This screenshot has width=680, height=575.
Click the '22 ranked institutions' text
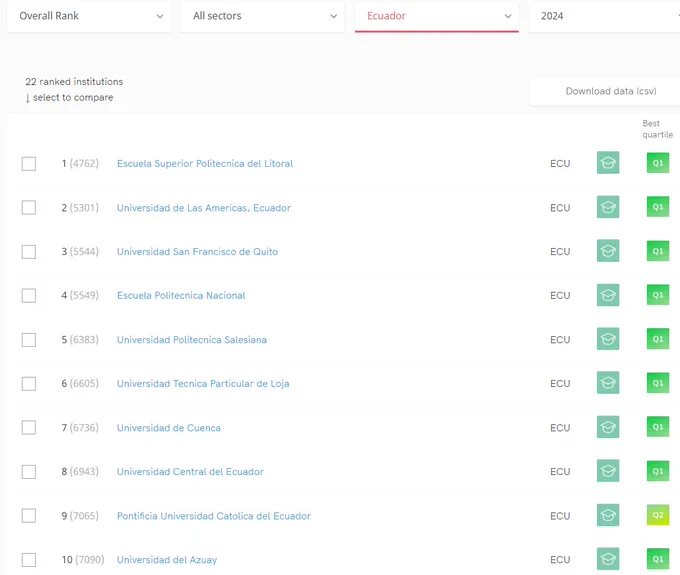(x=74, y=82)
